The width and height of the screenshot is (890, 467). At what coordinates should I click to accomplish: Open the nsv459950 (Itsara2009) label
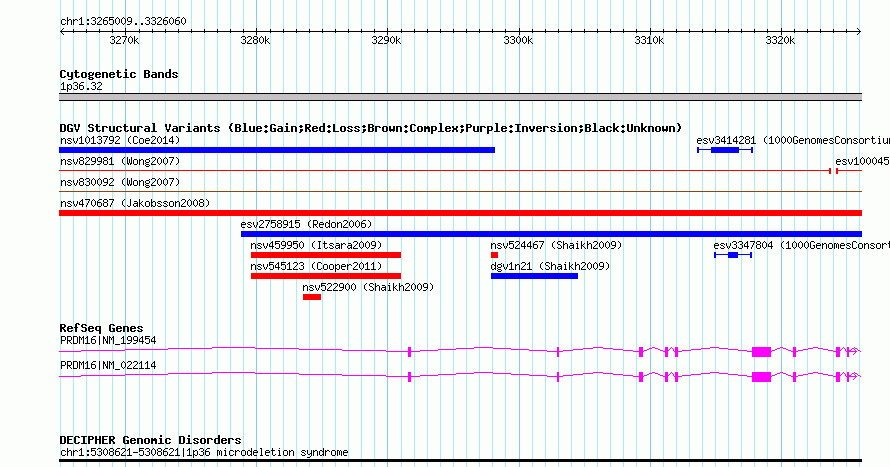pyautogui.click(x=316, y=245)
